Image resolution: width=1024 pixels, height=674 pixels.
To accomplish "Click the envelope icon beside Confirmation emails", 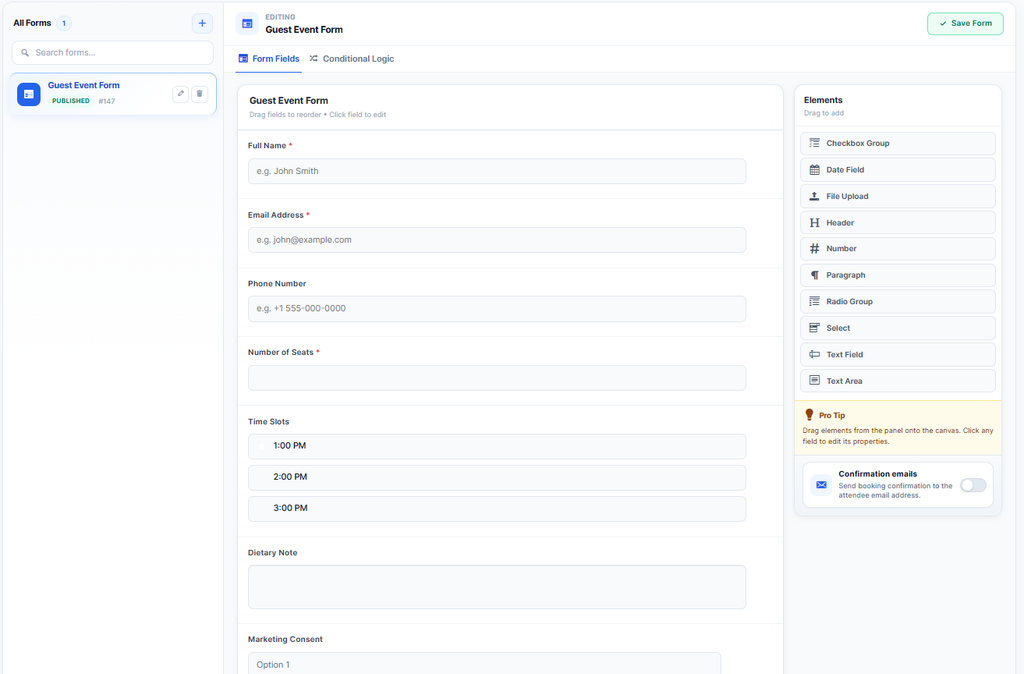I will click(822, 485).
